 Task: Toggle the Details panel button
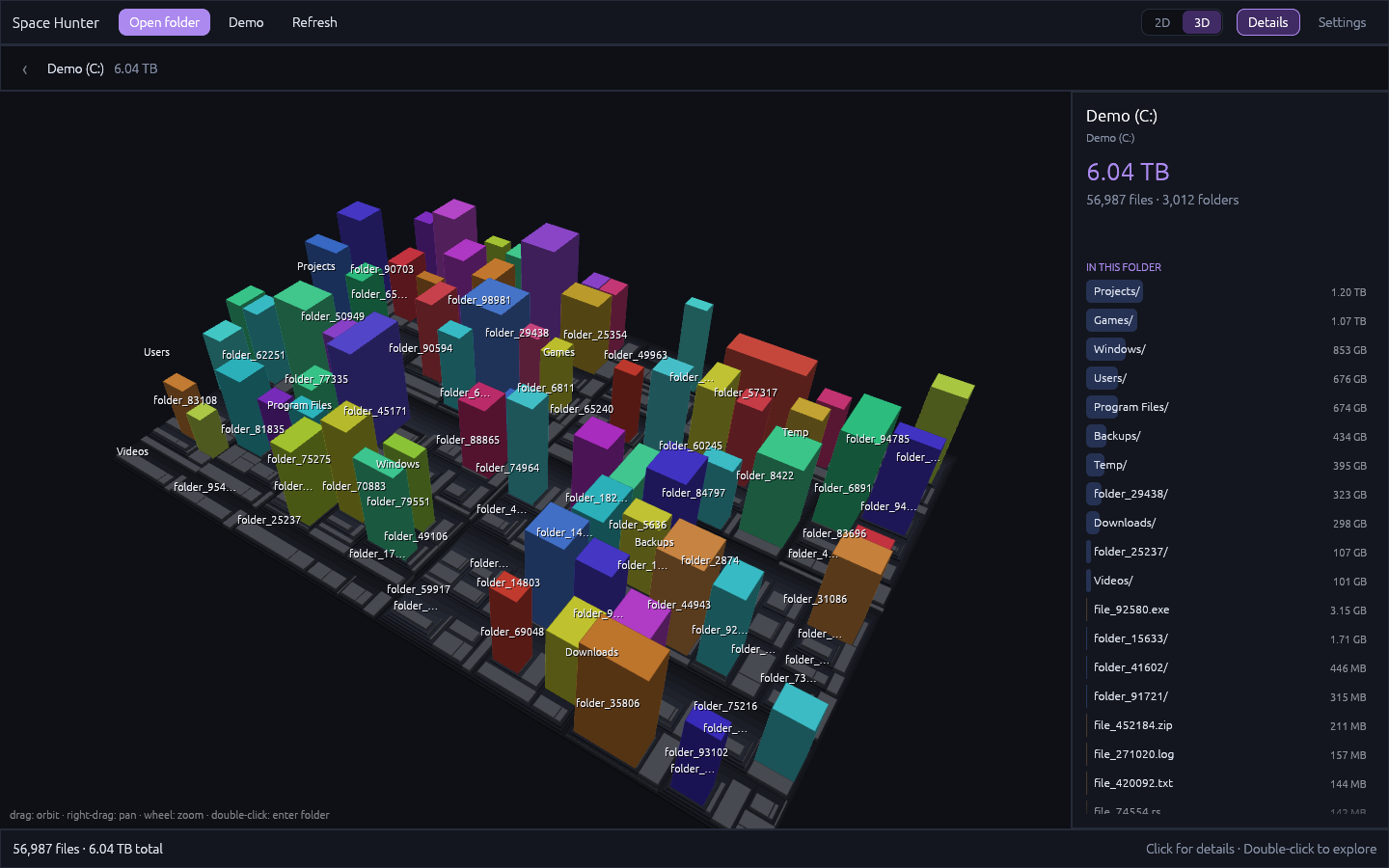click(1267, 22)
